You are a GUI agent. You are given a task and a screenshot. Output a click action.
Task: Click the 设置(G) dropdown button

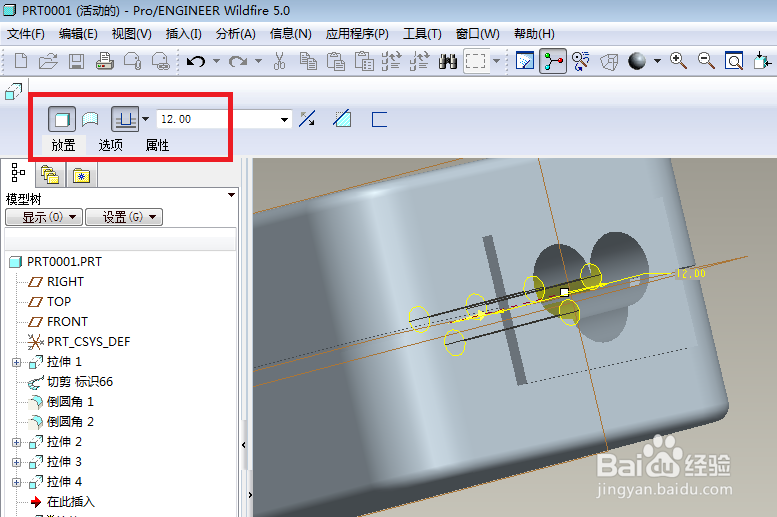pos(124,217)
